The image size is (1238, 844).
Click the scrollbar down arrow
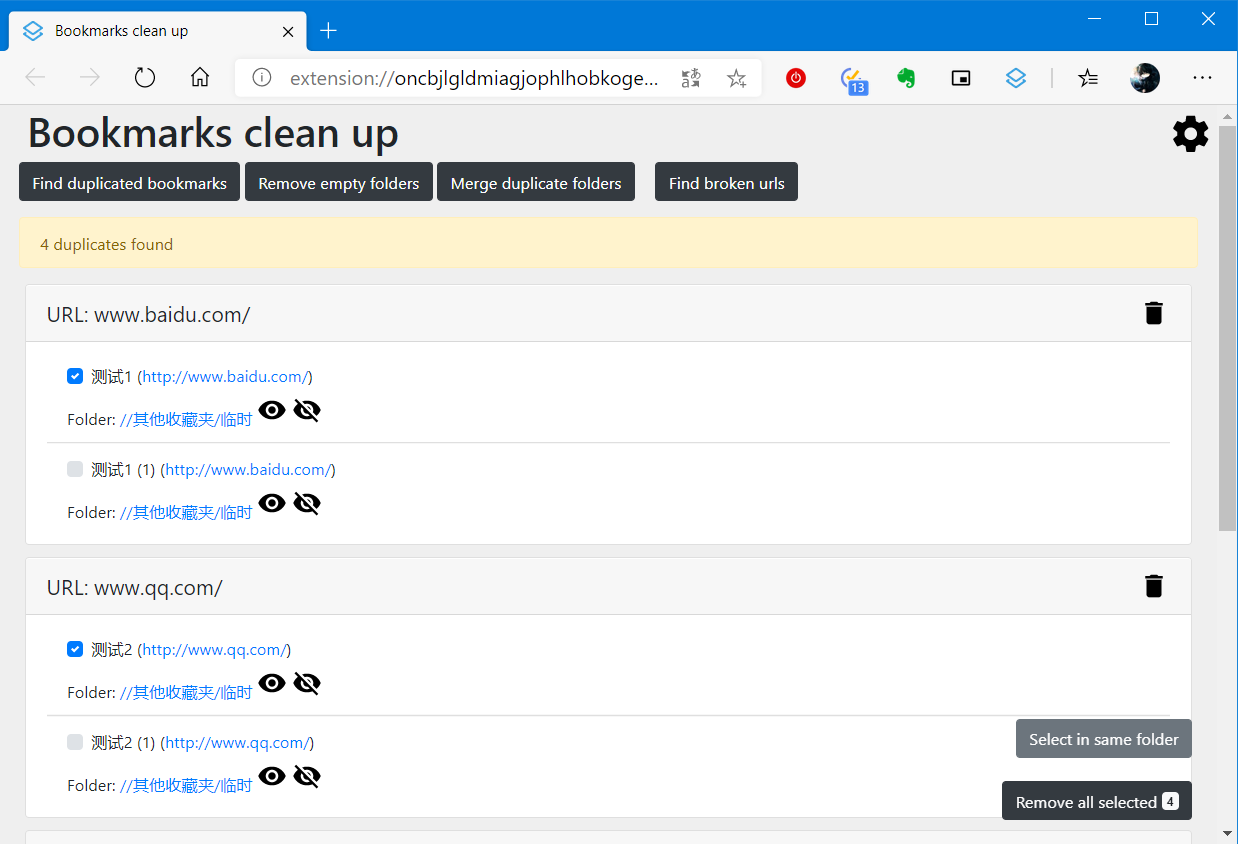click(x=1228, y=833)
